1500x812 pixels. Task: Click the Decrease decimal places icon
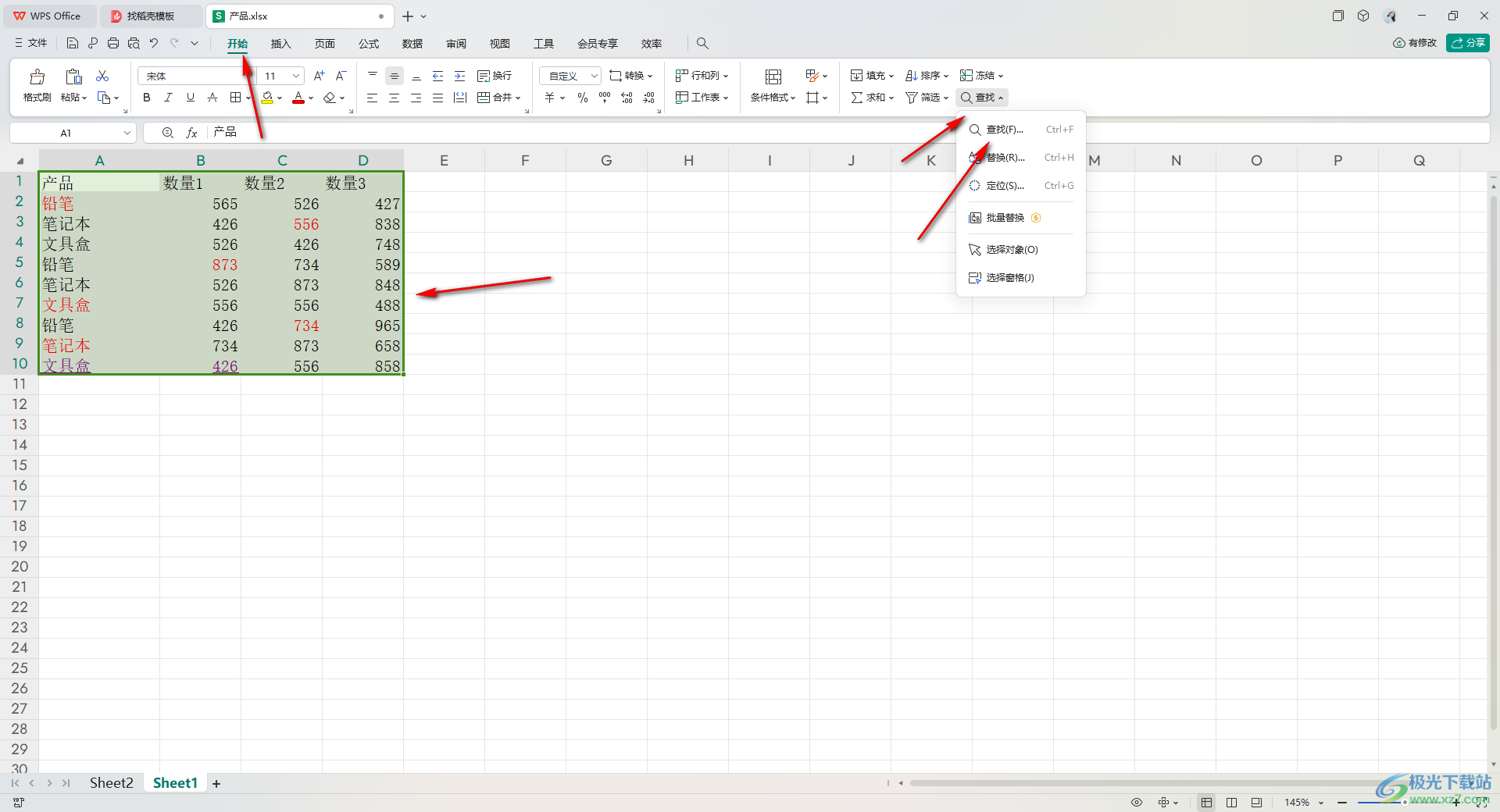pos(648,98)
